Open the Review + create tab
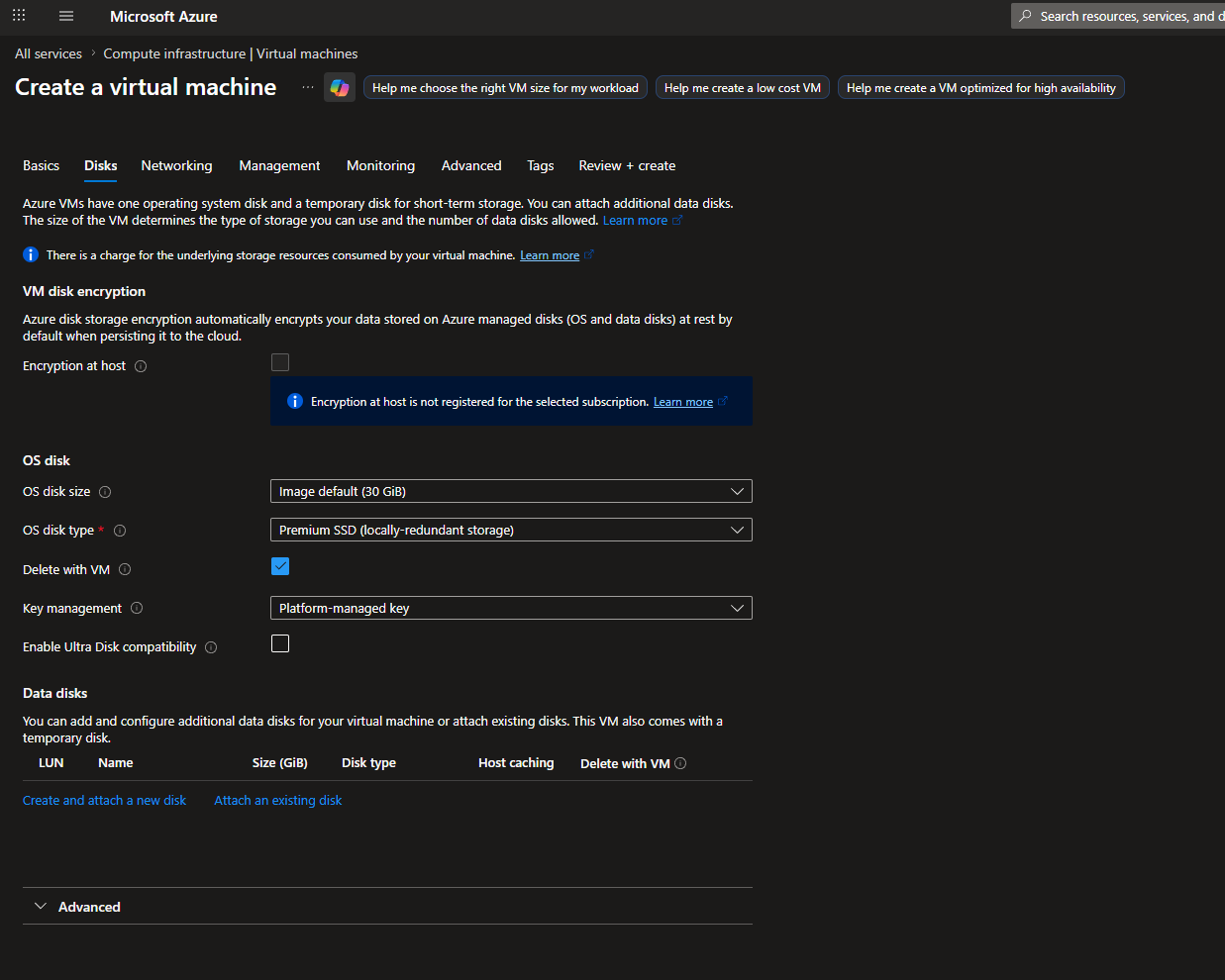The height and width of the screenshot is (980, 1225). (x=627, y=165)
